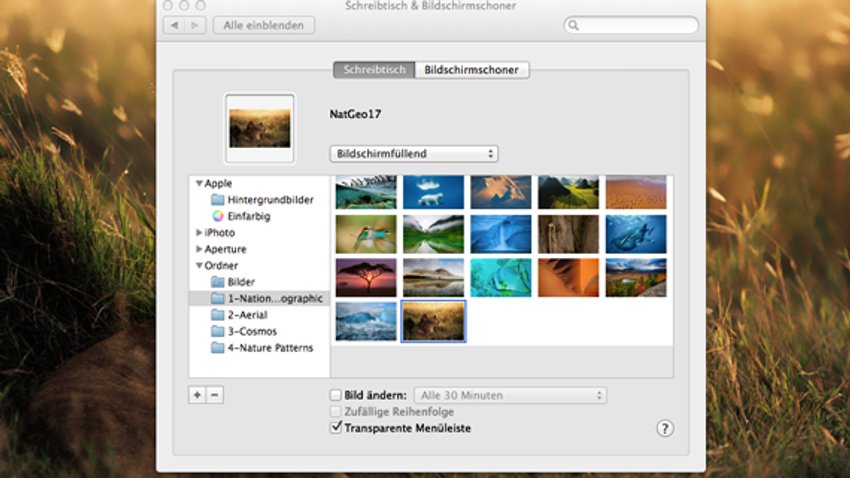Choose the acacia tree sunset thumbnail

pos(366,277)
